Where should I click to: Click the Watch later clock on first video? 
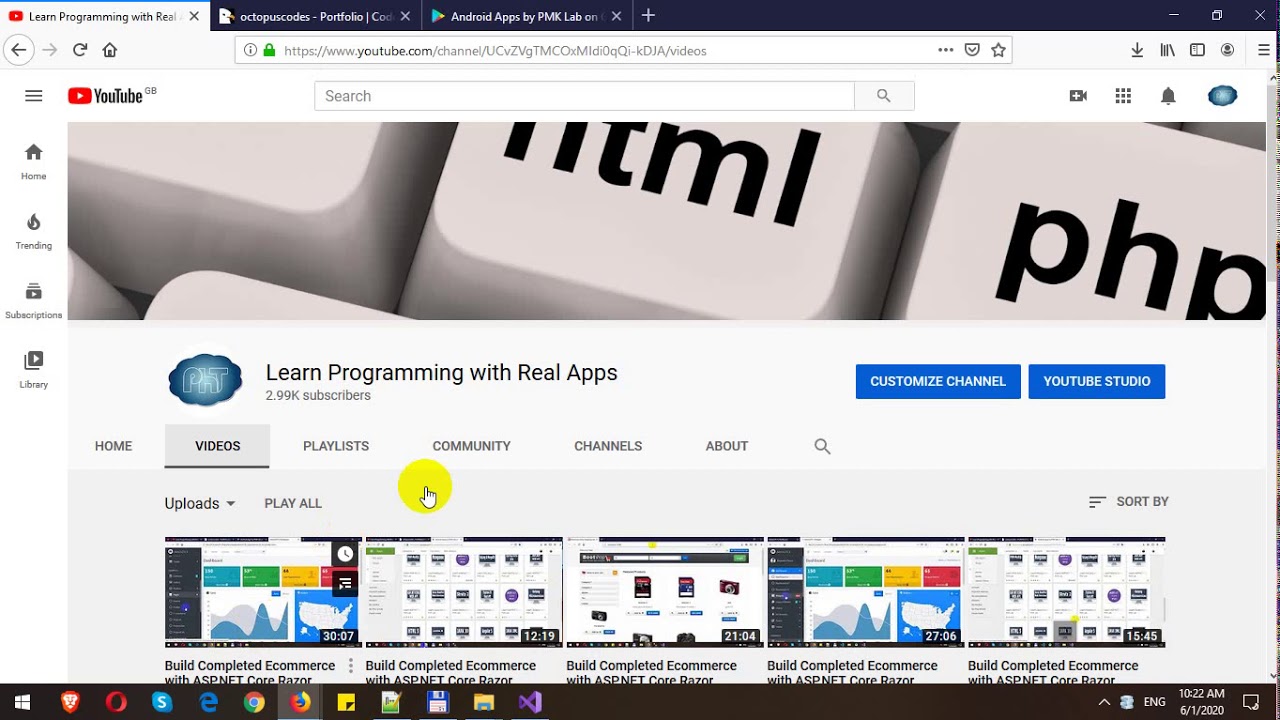coord(345,553)
